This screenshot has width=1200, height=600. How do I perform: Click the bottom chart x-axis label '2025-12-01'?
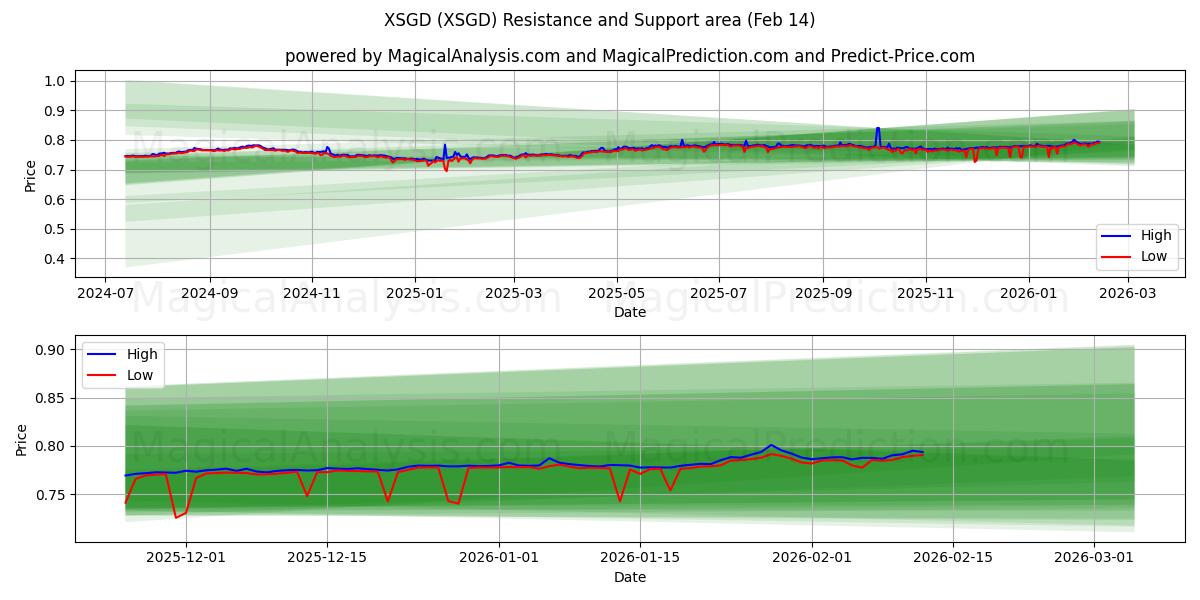tap(186, 558)
